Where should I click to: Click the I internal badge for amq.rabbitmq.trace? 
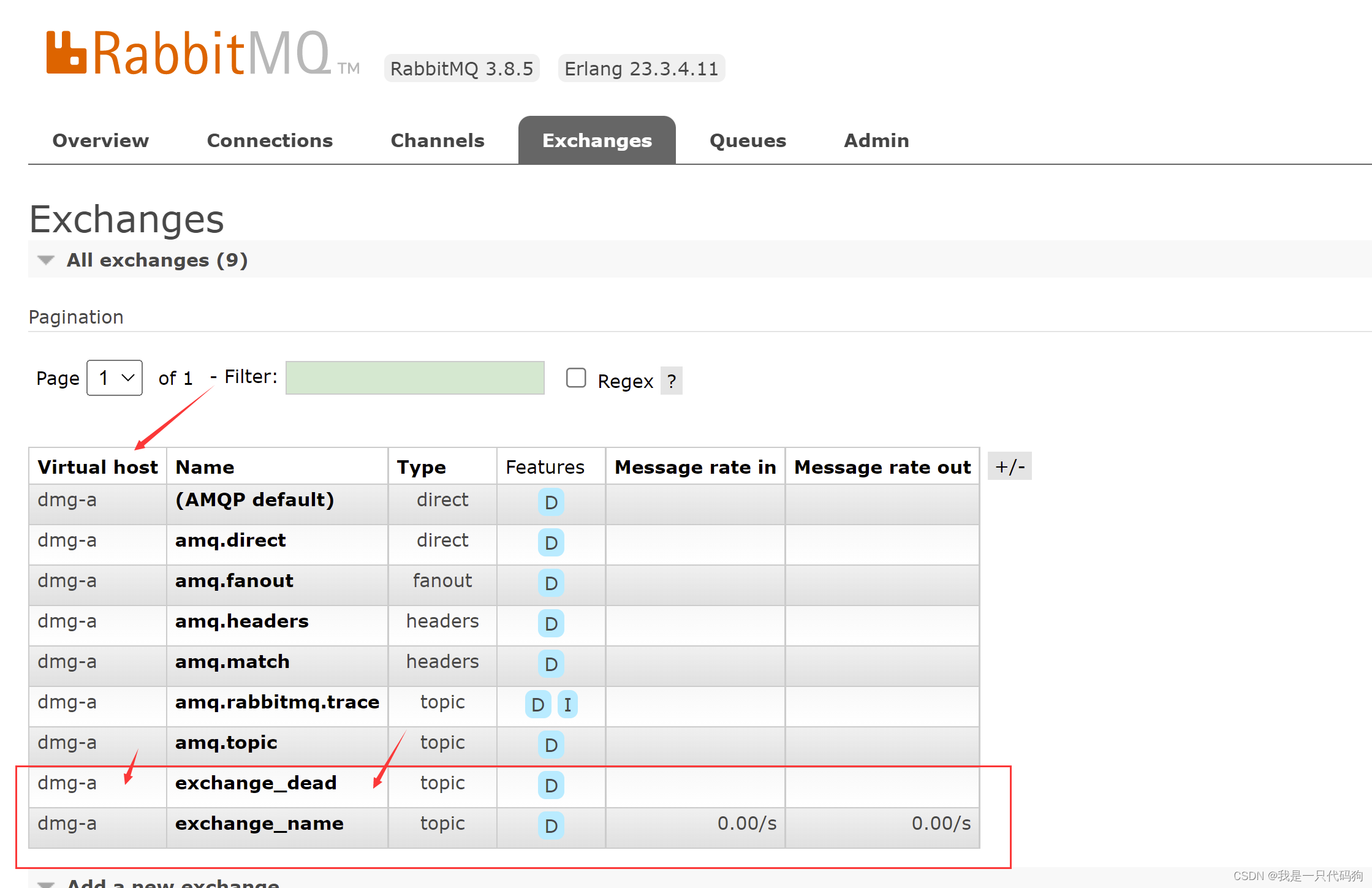pyautogui.click(x=567, y=704)
